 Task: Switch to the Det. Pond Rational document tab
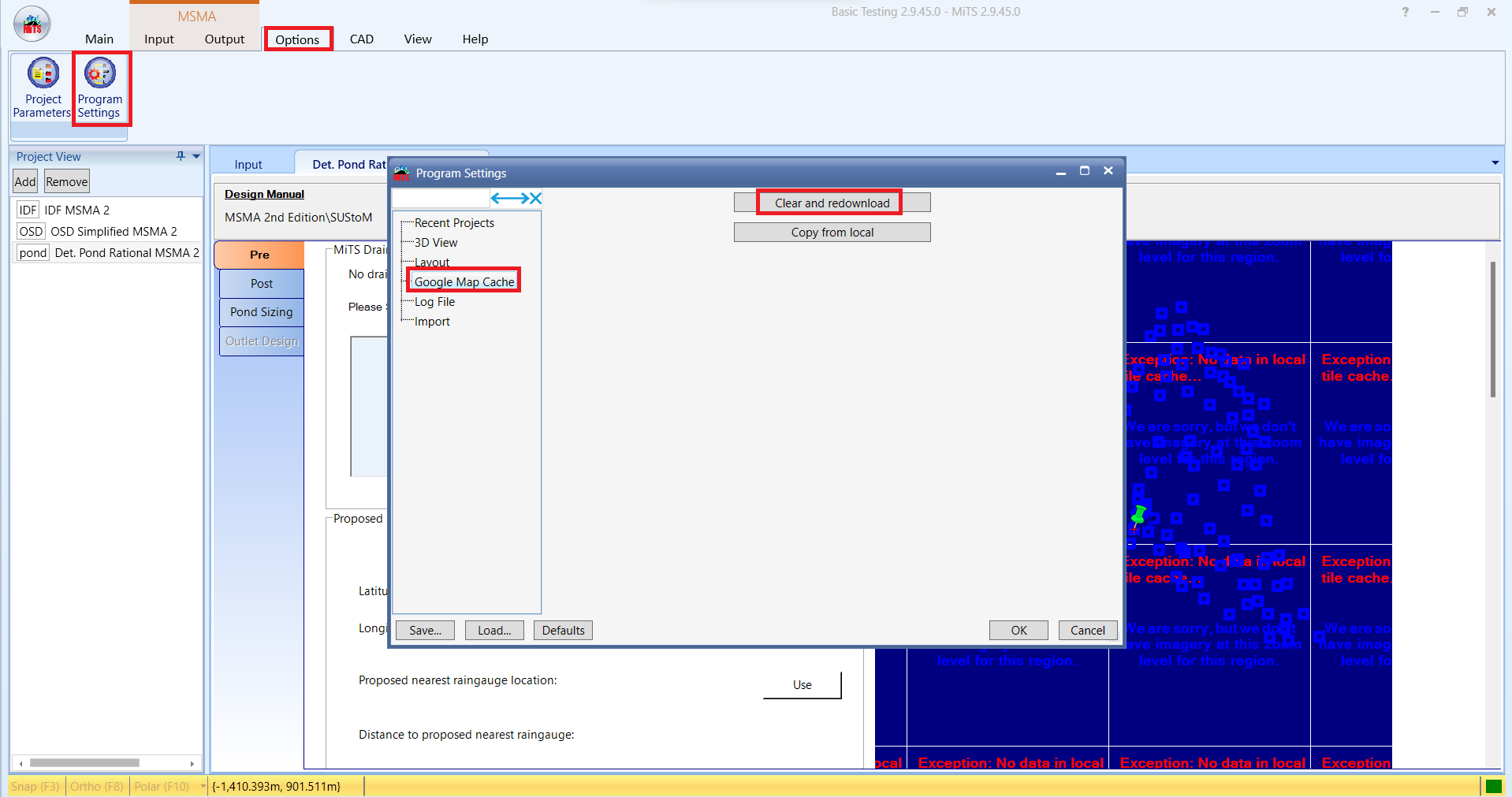[x=348, y=164]
